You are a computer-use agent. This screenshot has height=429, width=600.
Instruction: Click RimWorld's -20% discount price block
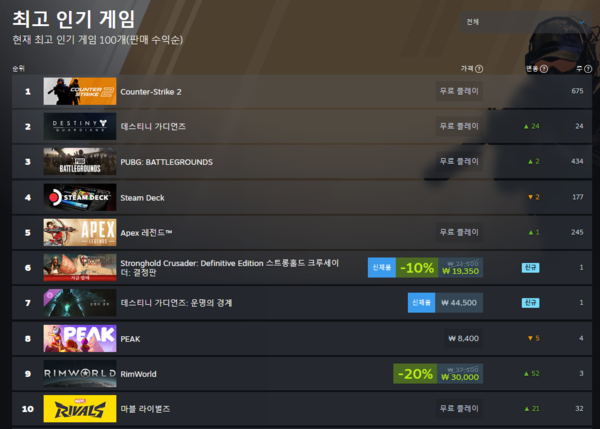438,374
